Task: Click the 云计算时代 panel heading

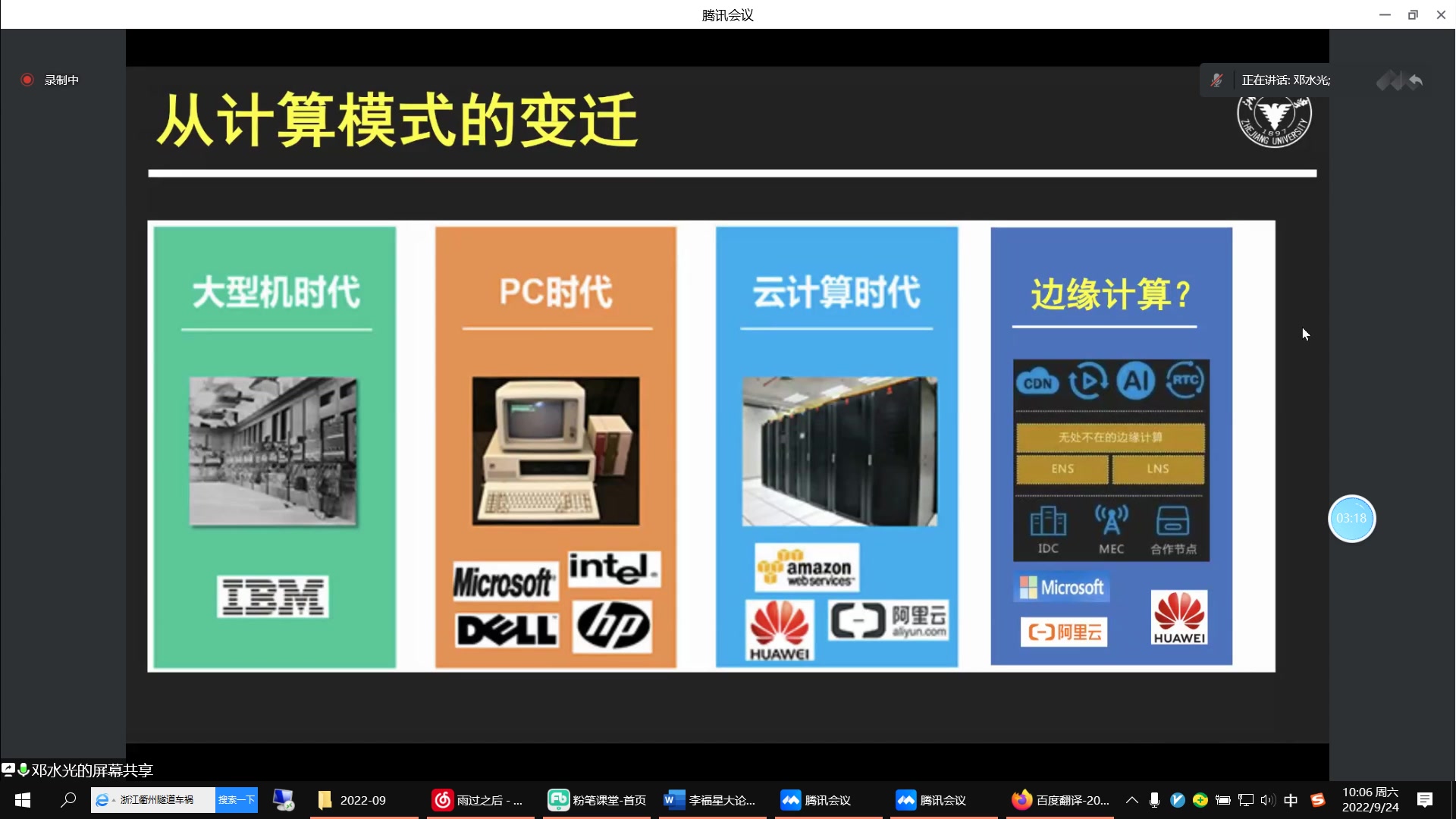Action: click(836, 292)
